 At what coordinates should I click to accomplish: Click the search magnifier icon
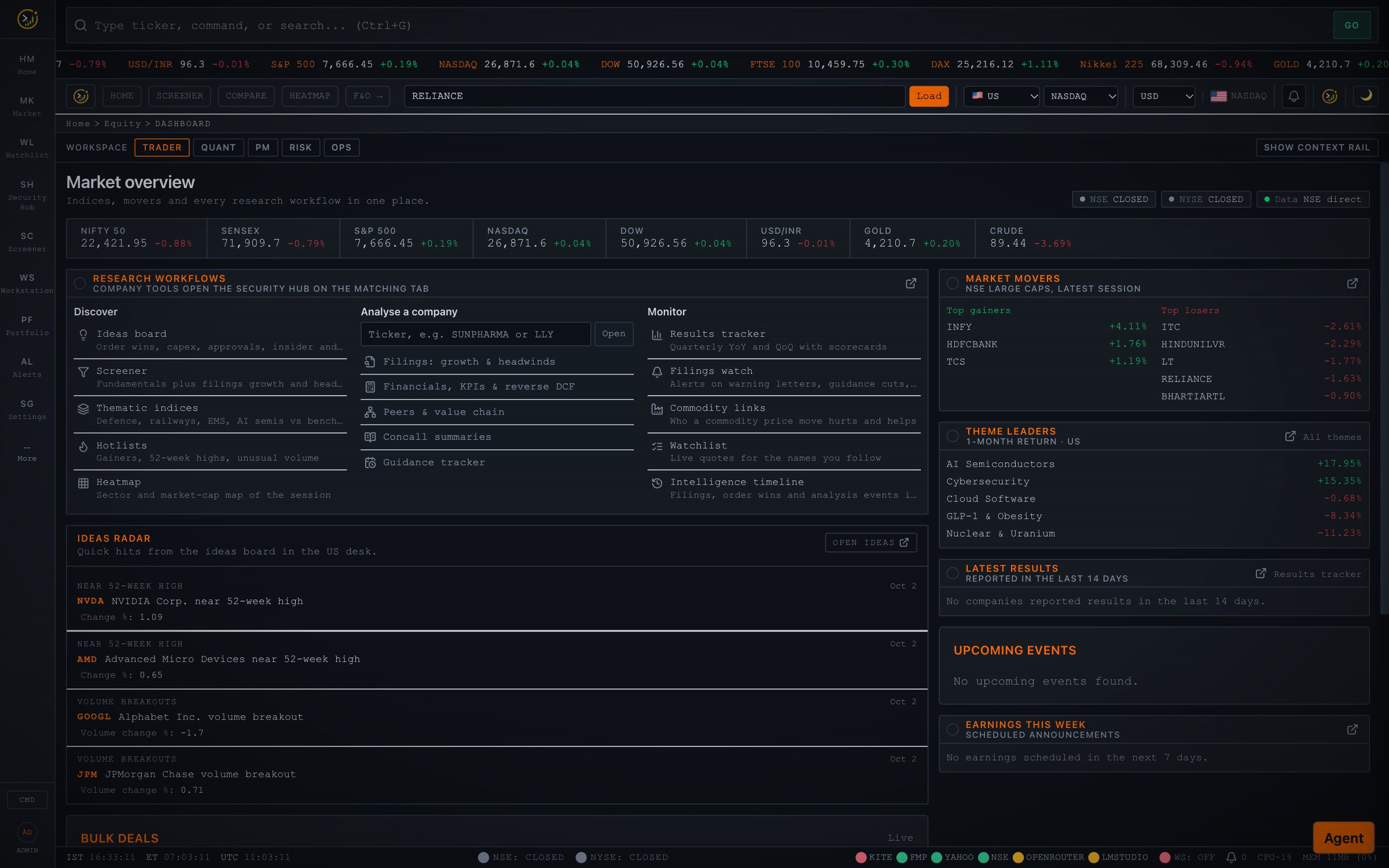coord(81,25)
